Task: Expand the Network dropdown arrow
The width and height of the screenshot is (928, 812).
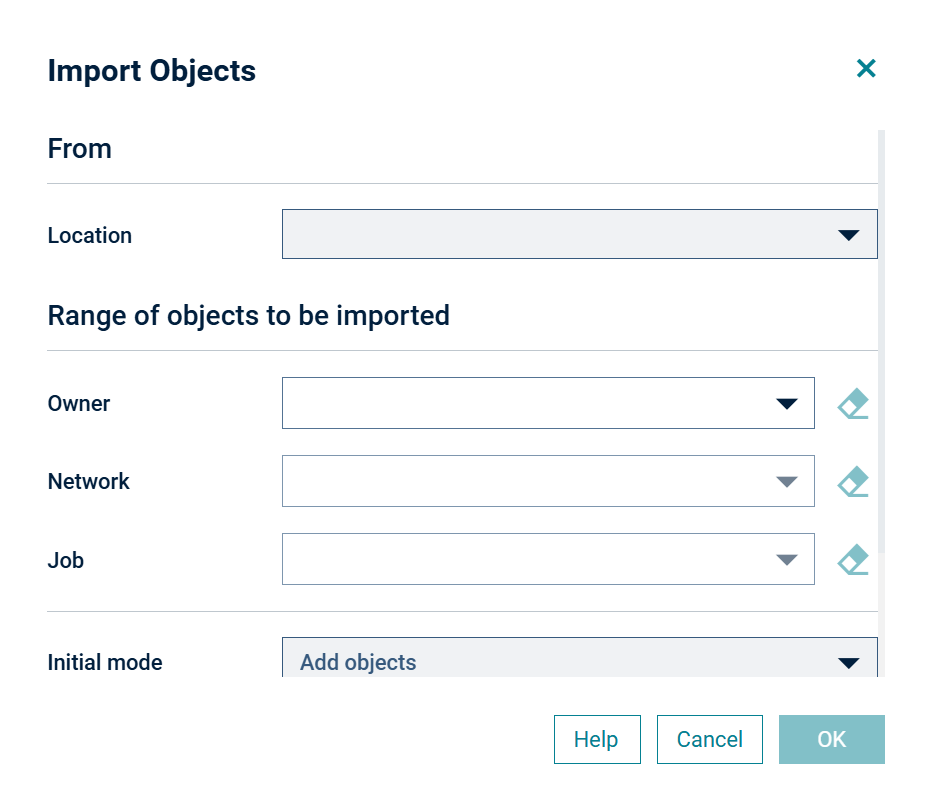Action: click(x=787, y=482)
